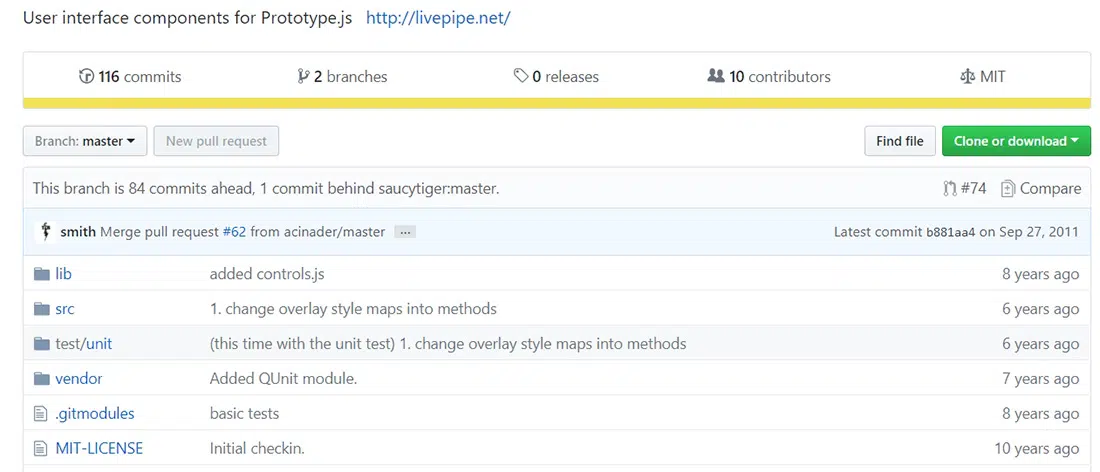Image resolution: width=1100 pixels, height=472 pixels.
Task: Open the src folder
Action: click(65, 309)
